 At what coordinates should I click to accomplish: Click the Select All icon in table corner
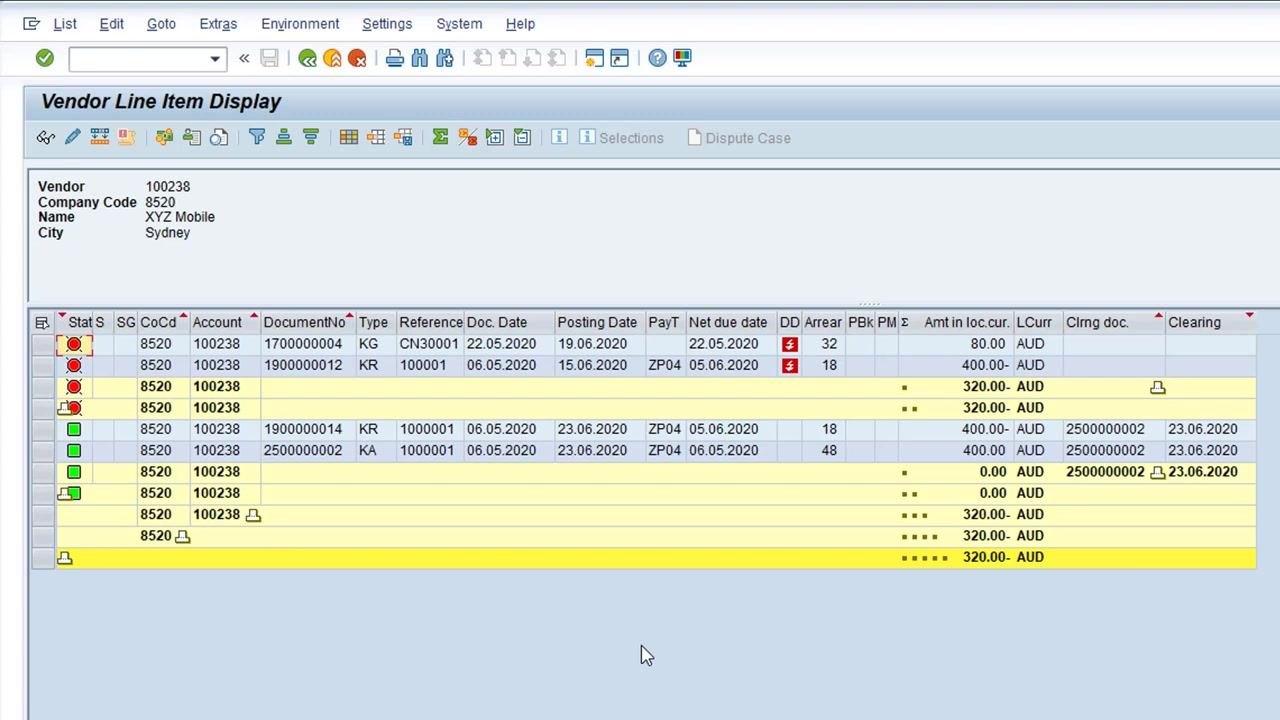tap(42, 322)
